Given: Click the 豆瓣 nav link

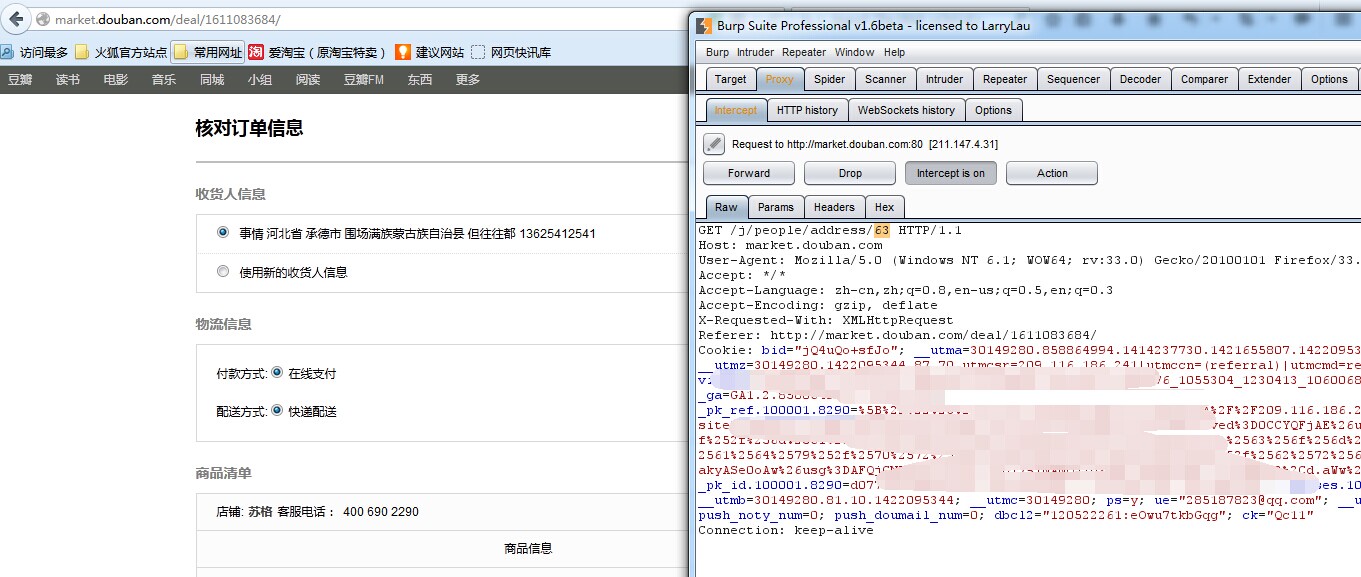Looking at the screenshot, I should click(x=20, y=80).
